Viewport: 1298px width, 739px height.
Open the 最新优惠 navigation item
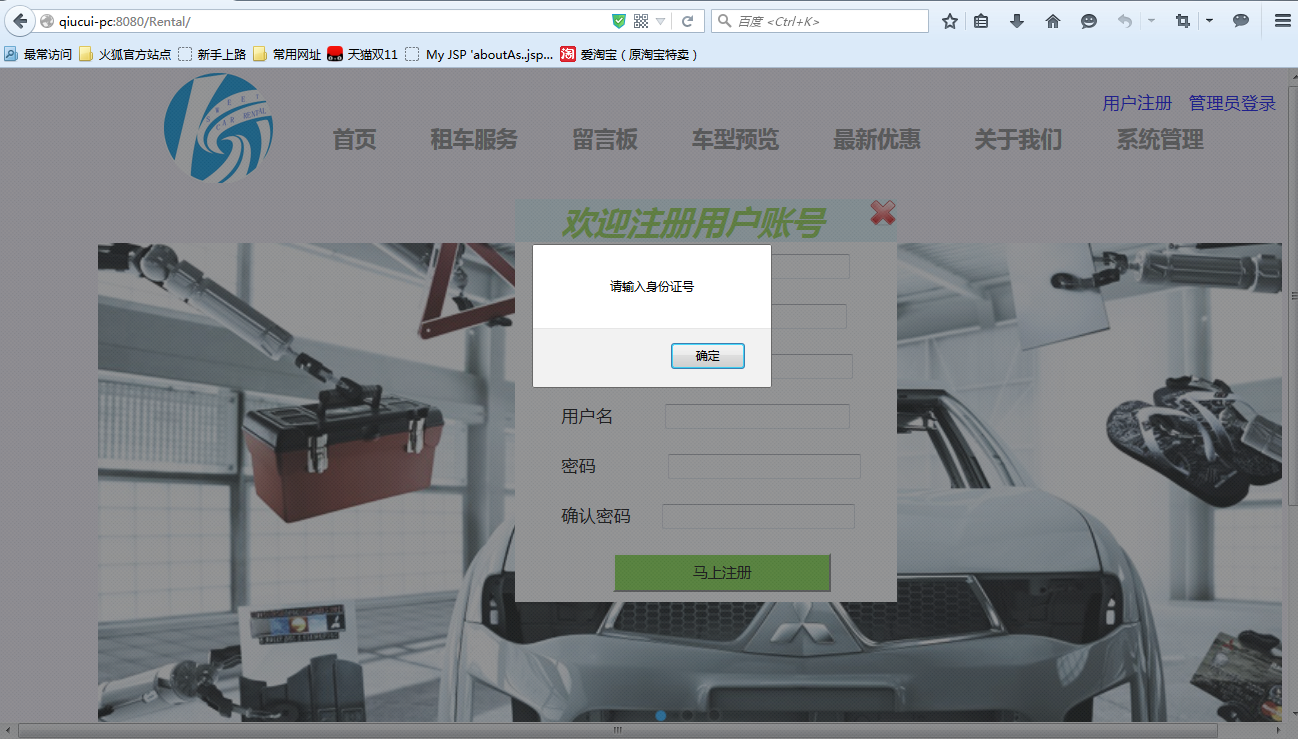(877, 140)
